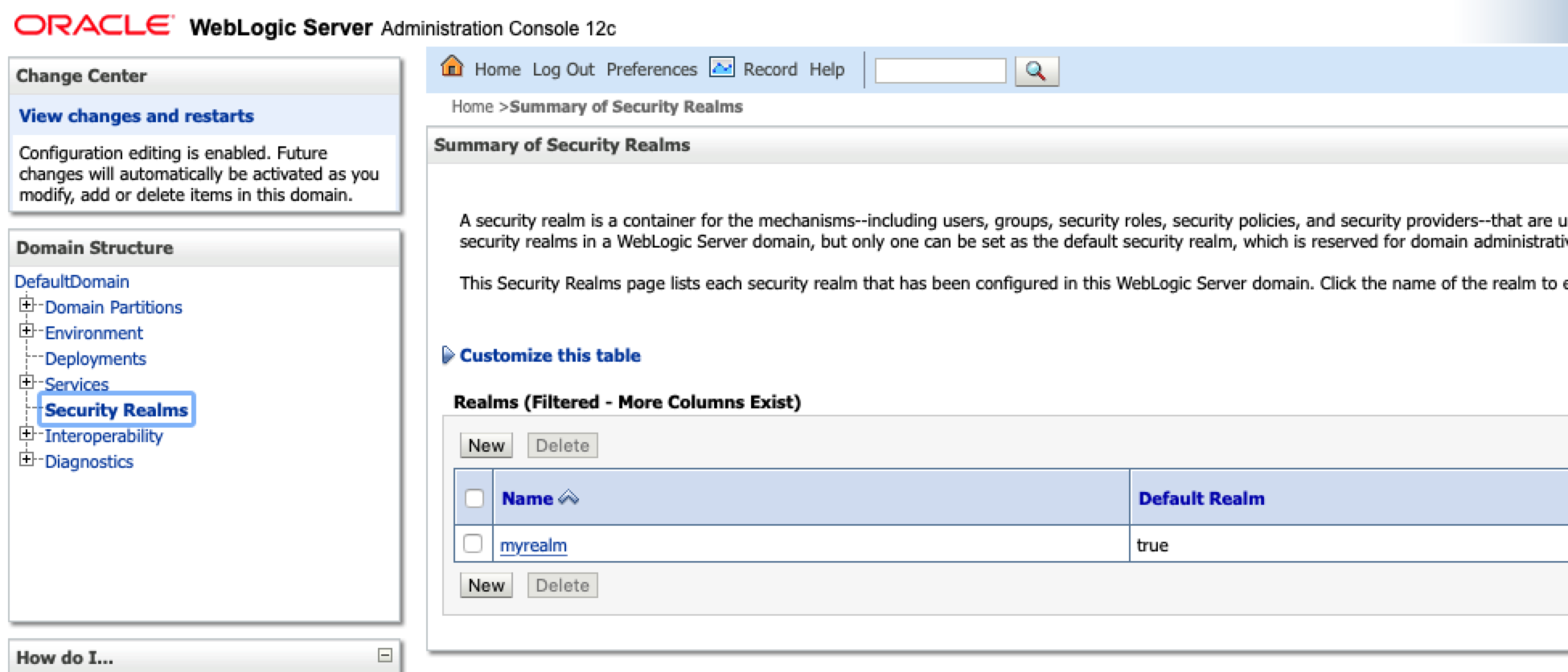1568x672 pixels.
Task: Open Help from the toolbar
Action: pos(827,70)
